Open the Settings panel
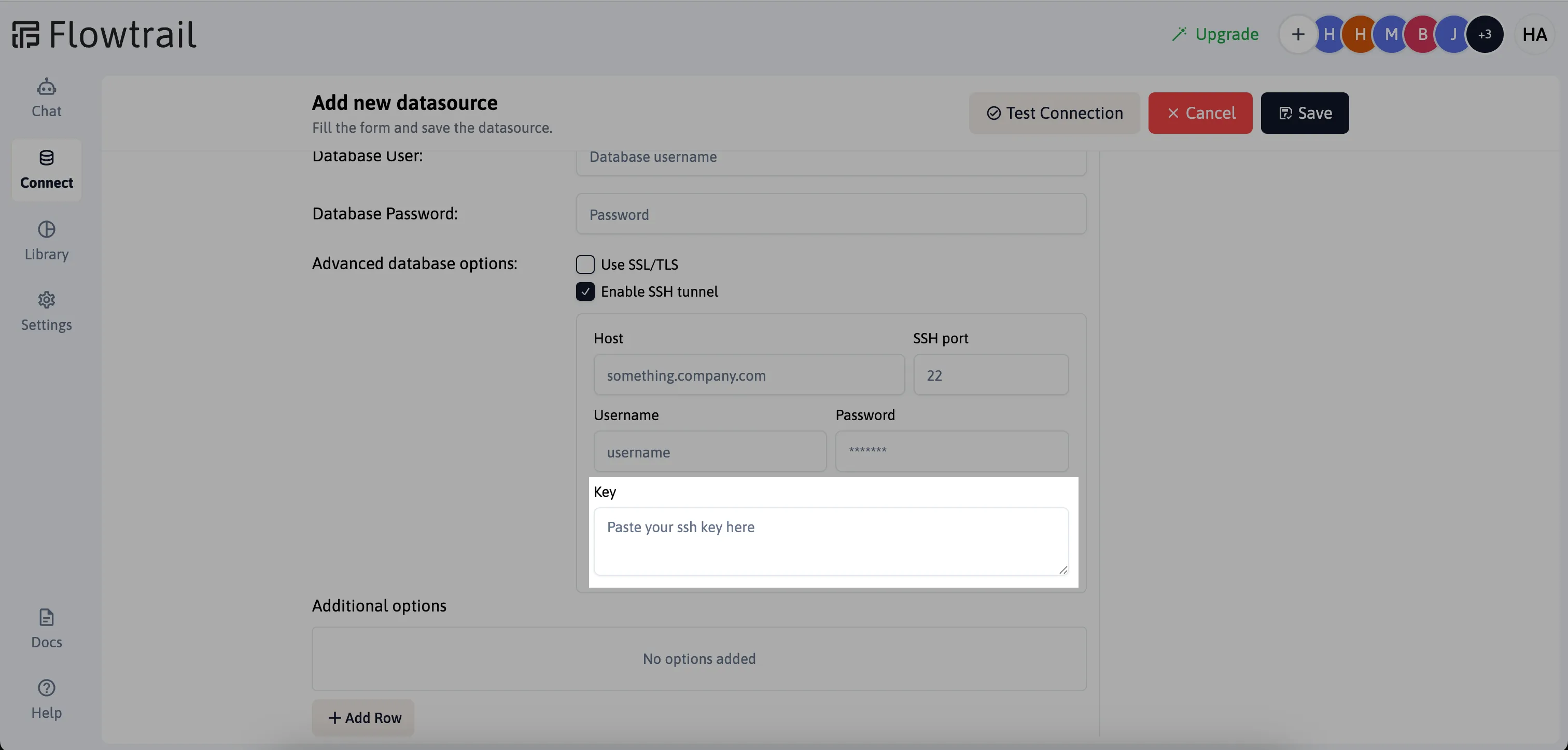1568x750 pixels. [x=46, y=311]
